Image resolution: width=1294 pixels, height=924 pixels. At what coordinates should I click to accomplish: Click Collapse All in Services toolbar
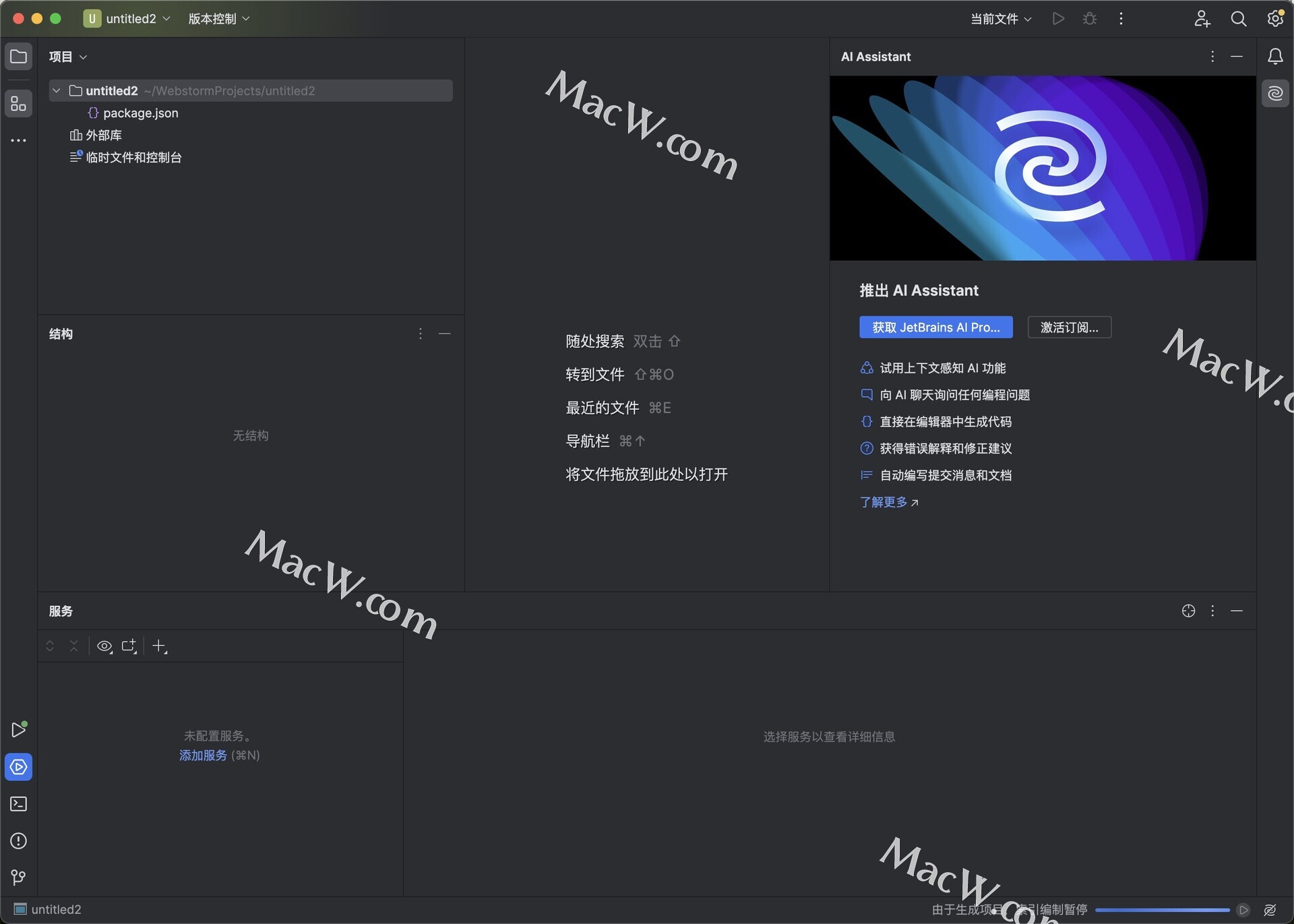[x=74, y=646]
